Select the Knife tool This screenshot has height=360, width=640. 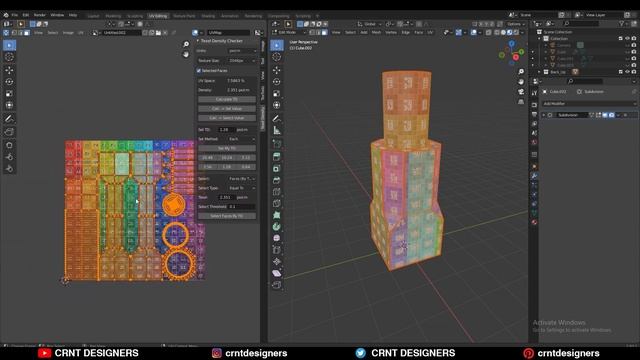pyautogui.click(x=277, y=203)
